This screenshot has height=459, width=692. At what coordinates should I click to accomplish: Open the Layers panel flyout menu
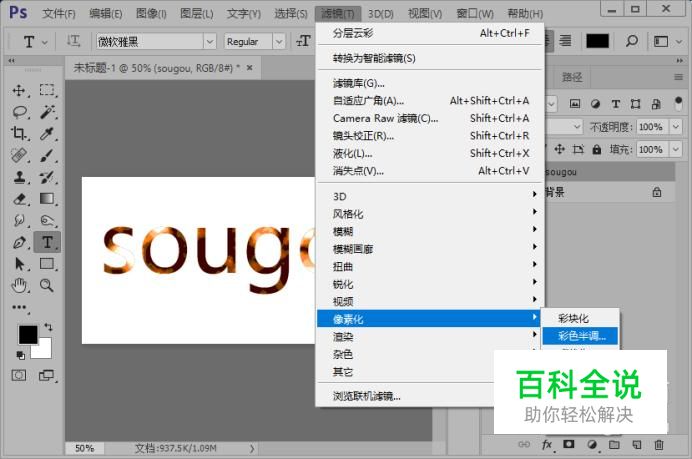coord(678,77)
